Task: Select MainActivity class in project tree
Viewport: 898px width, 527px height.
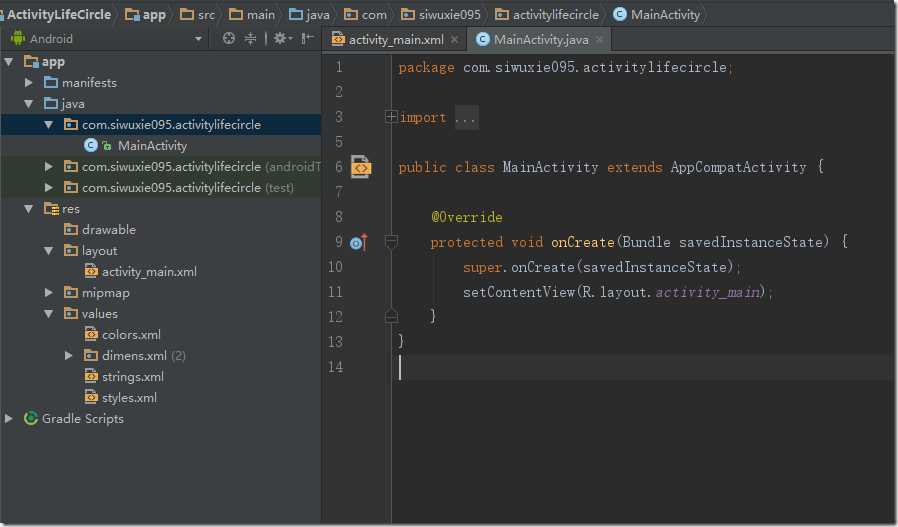Action: (152, 145)
